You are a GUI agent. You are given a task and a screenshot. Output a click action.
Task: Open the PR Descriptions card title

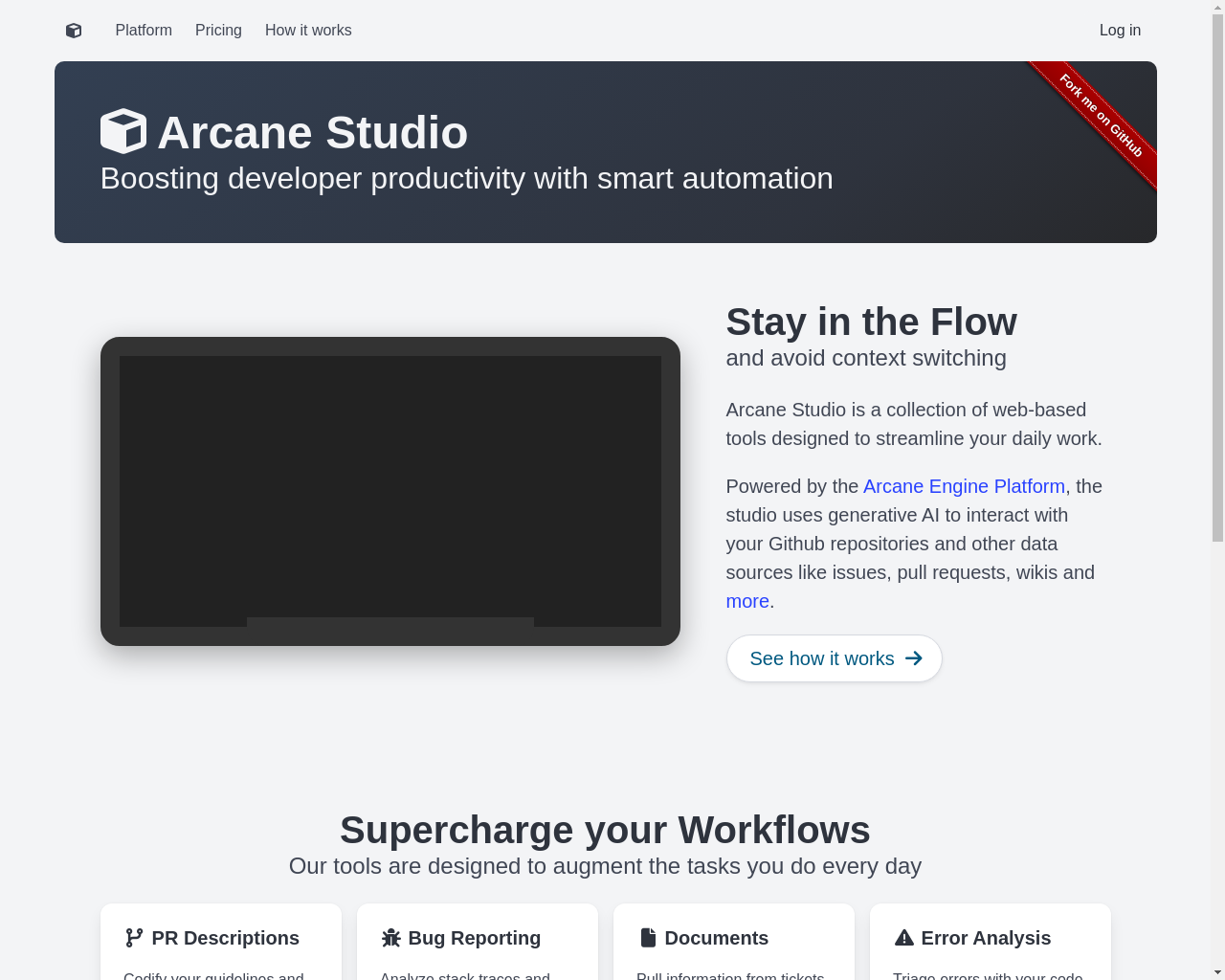(226, 938)
